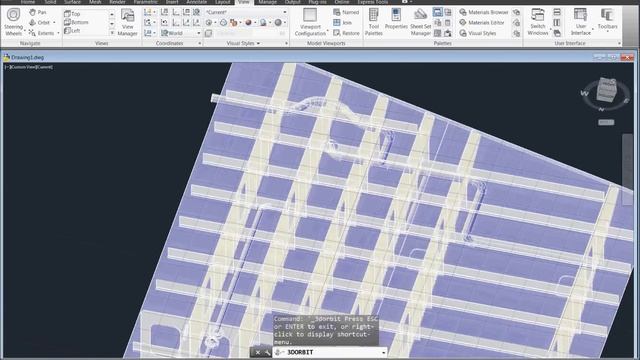
Task: Click the navigation bar on the right edge
Action: (627, 169)
